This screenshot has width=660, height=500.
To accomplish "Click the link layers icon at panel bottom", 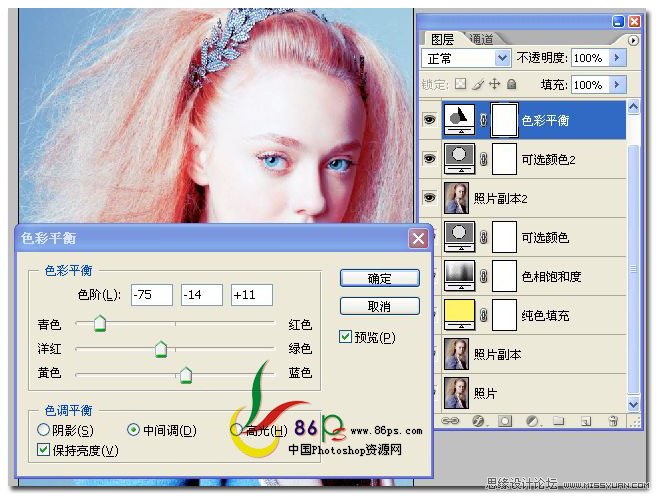I will (450, 420).
